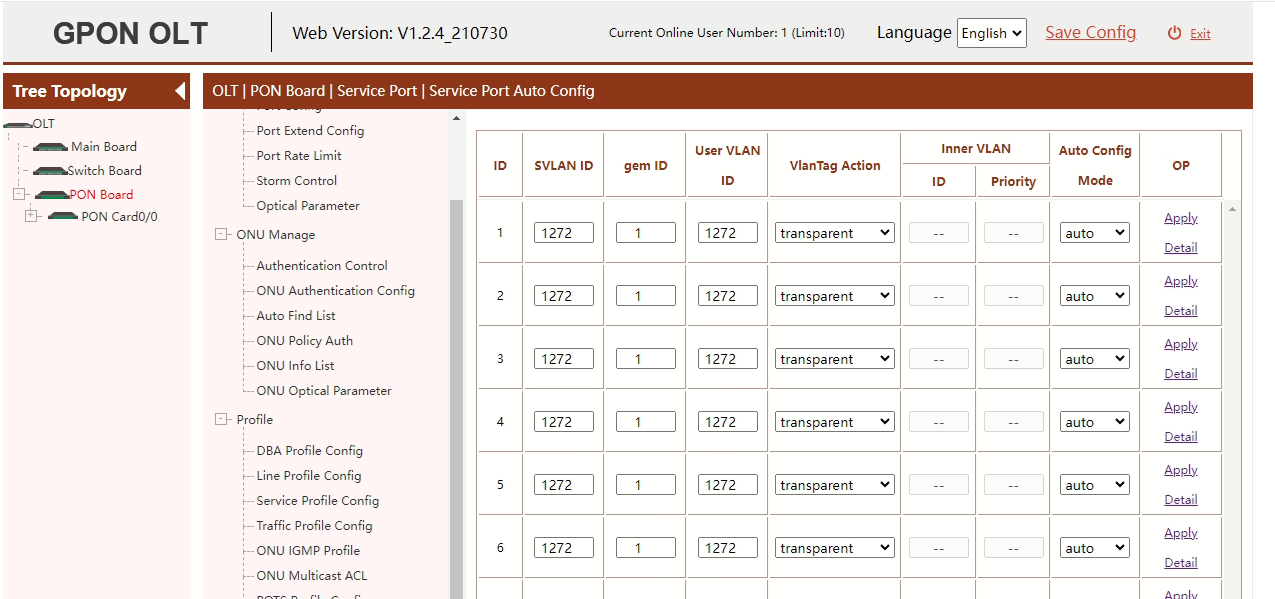Image resolution: width=1275 pixels, height=599 pixels.
Task: Click Detail for row 2
Action: pos(1181,311)
